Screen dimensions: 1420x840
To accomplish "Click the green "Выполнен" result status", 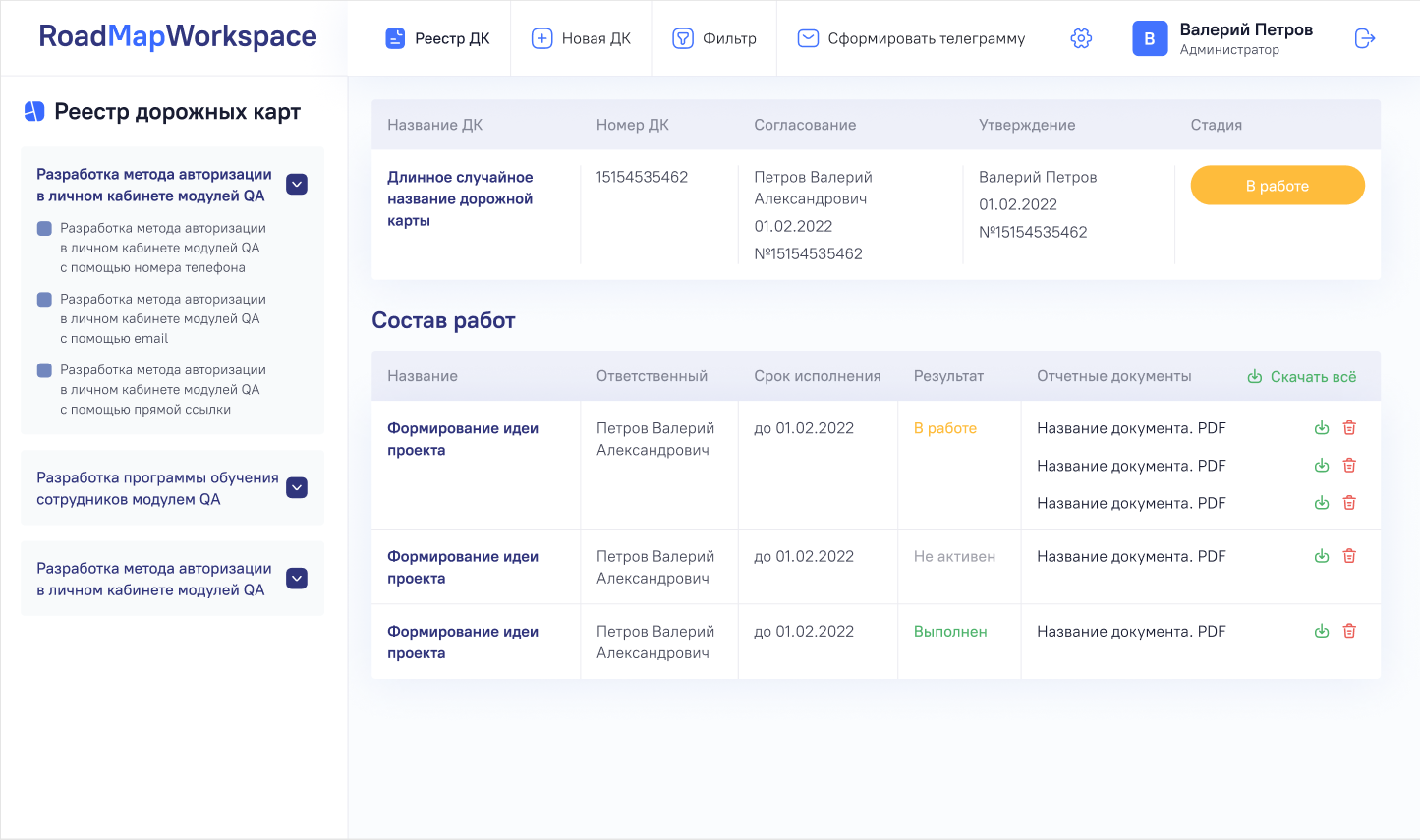I will point(950,631).
